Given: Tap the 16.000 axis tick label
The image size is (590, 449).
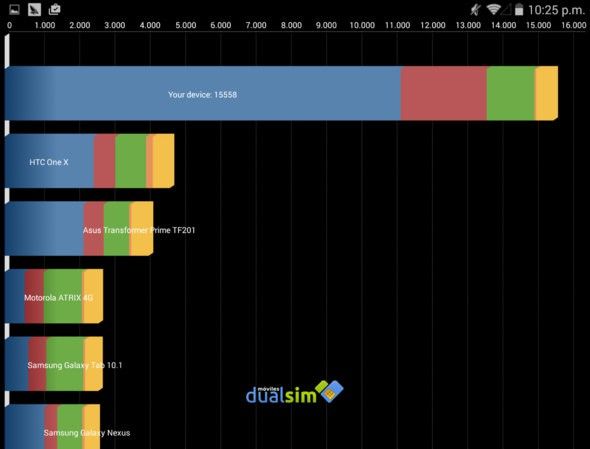Looking at the screenshot, I should (573, 25).
